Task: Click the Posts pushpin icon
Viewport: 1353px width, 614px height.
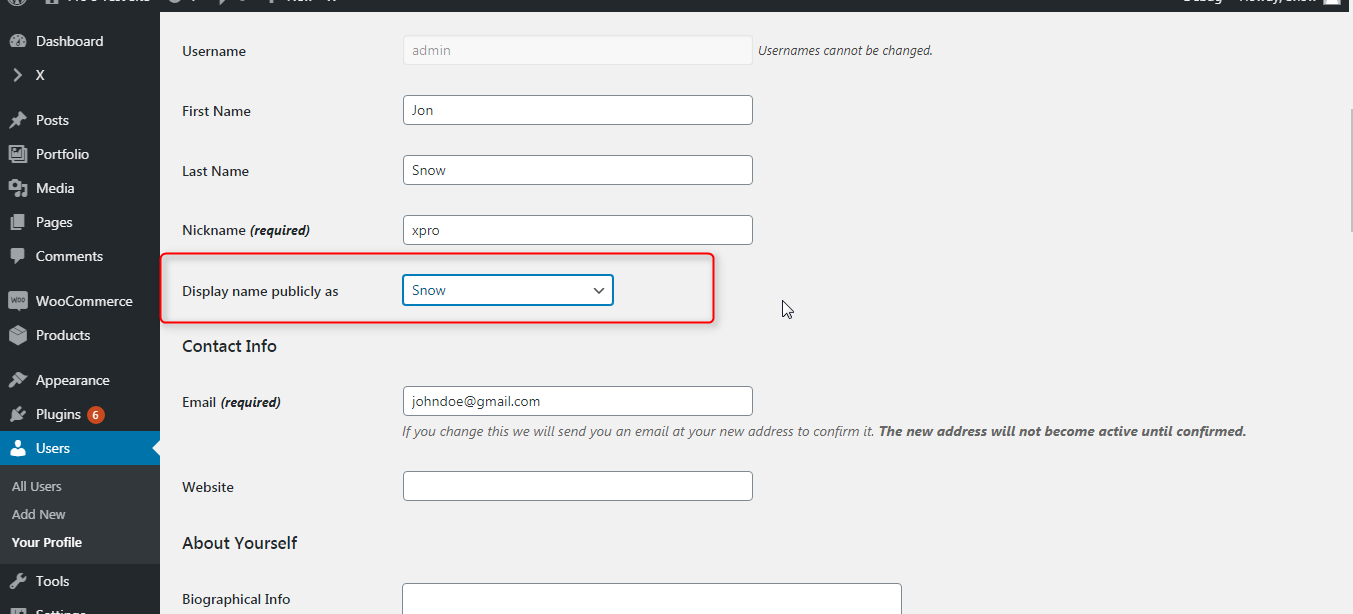Action: (17, 120)
